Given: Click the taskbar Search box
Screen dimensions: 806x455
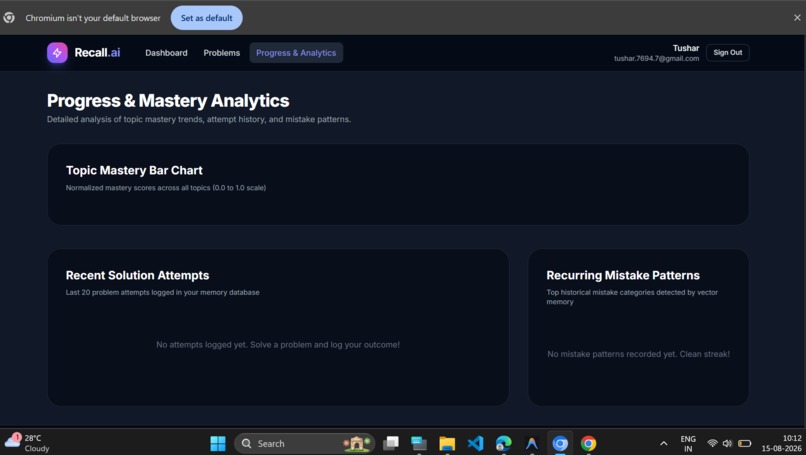Looking at the screenshot, I should click(x=304, y=443).
